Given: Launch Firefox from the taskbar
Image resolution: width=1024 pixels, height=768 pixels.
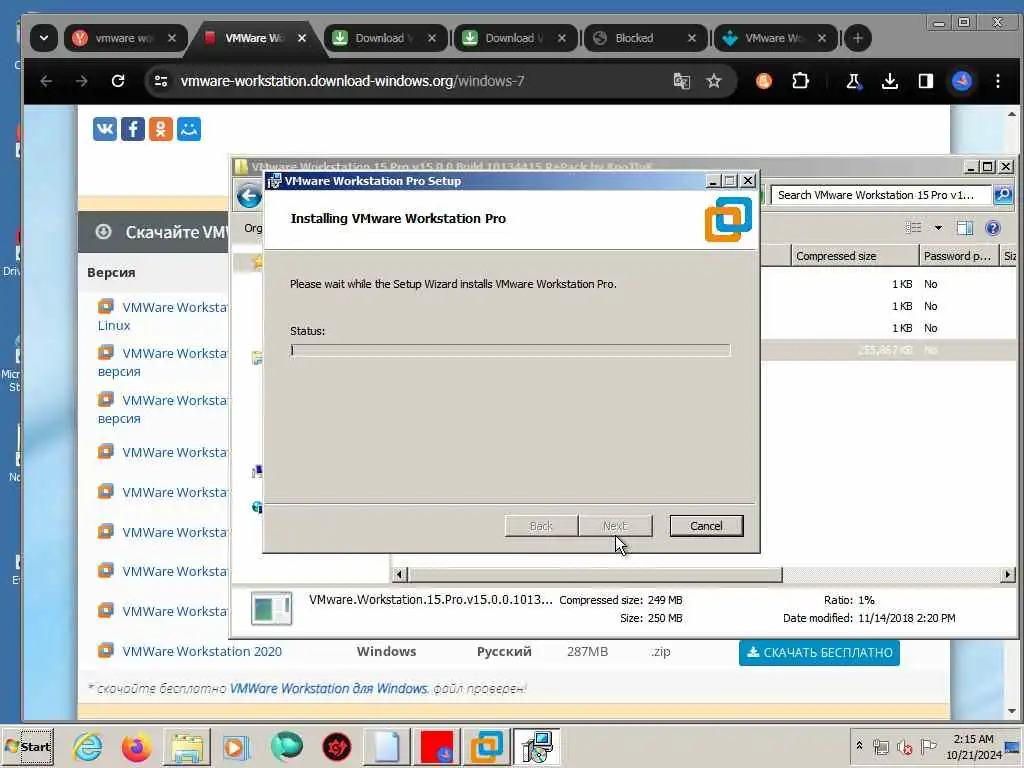Looking at the screenshot, I should click(x=136, y=746).
